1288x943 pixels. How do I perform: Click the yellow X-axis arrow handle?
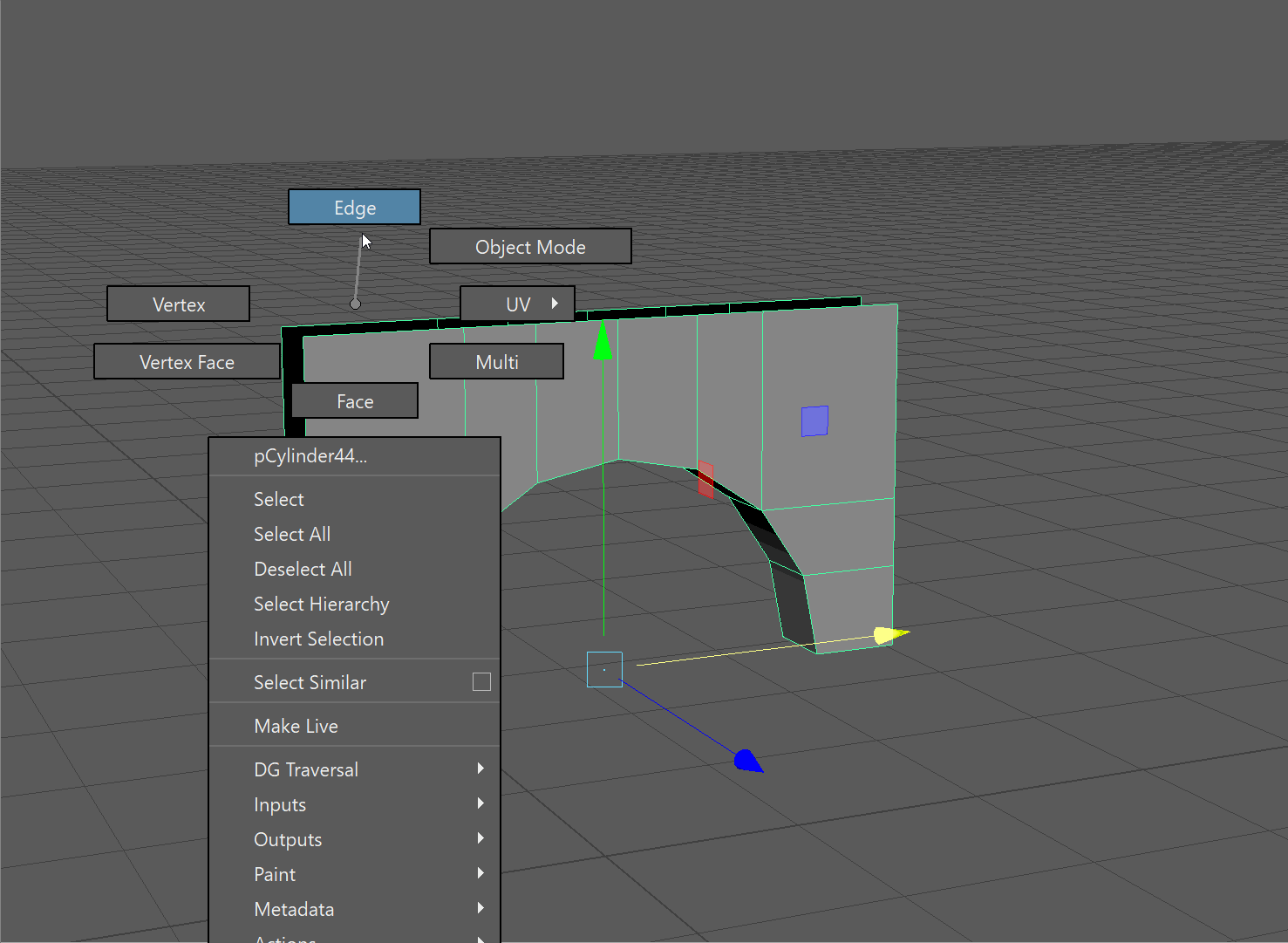pos(889,634)
